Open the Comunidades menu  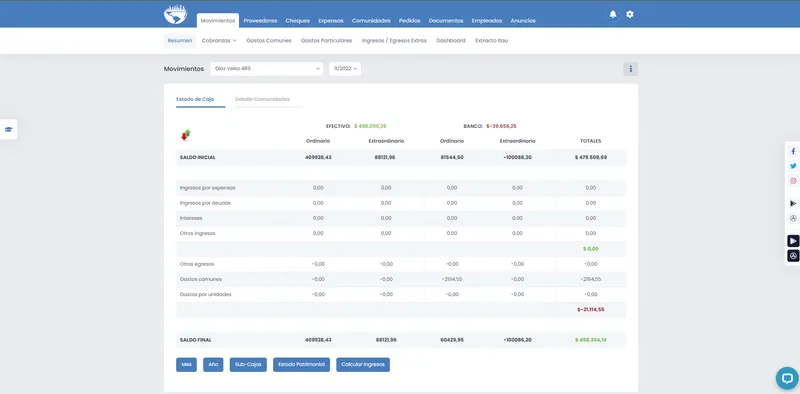pyautogui.click(x=371, y=21)
